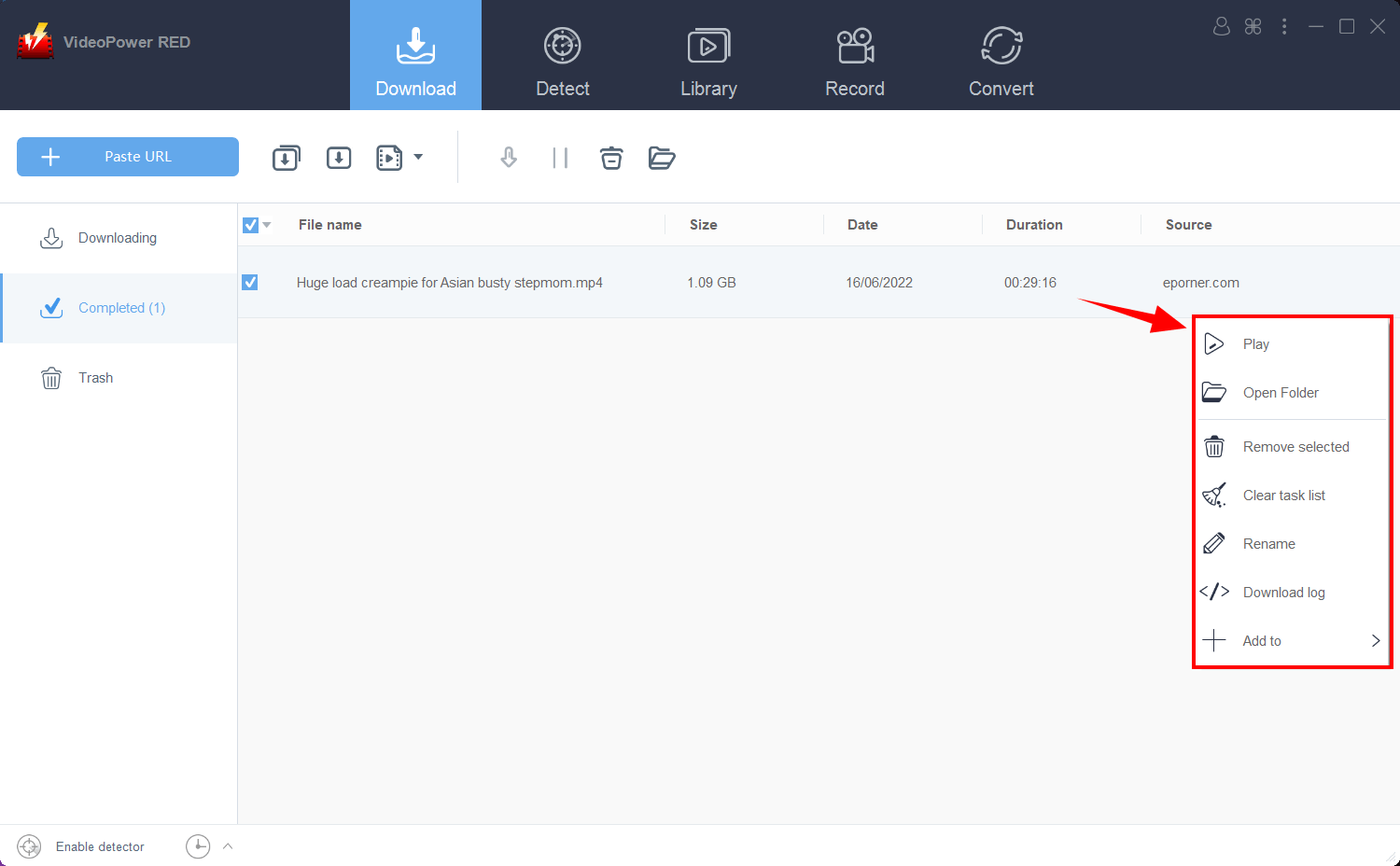Click the 1.09 GB size cell

(x=711, y=283)
